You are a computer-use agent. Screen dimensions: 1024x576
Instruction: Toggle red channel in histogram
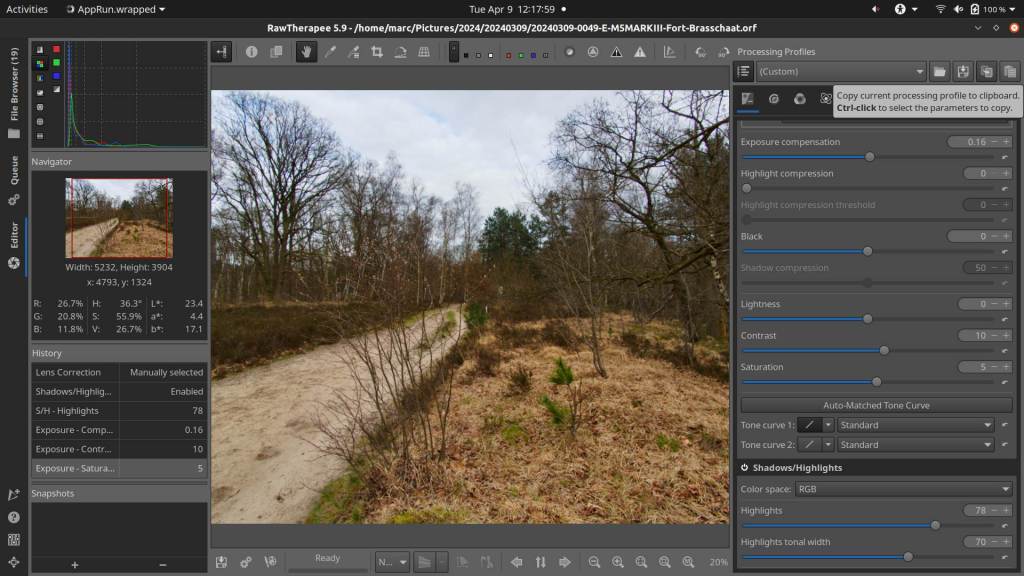[56, 49]
